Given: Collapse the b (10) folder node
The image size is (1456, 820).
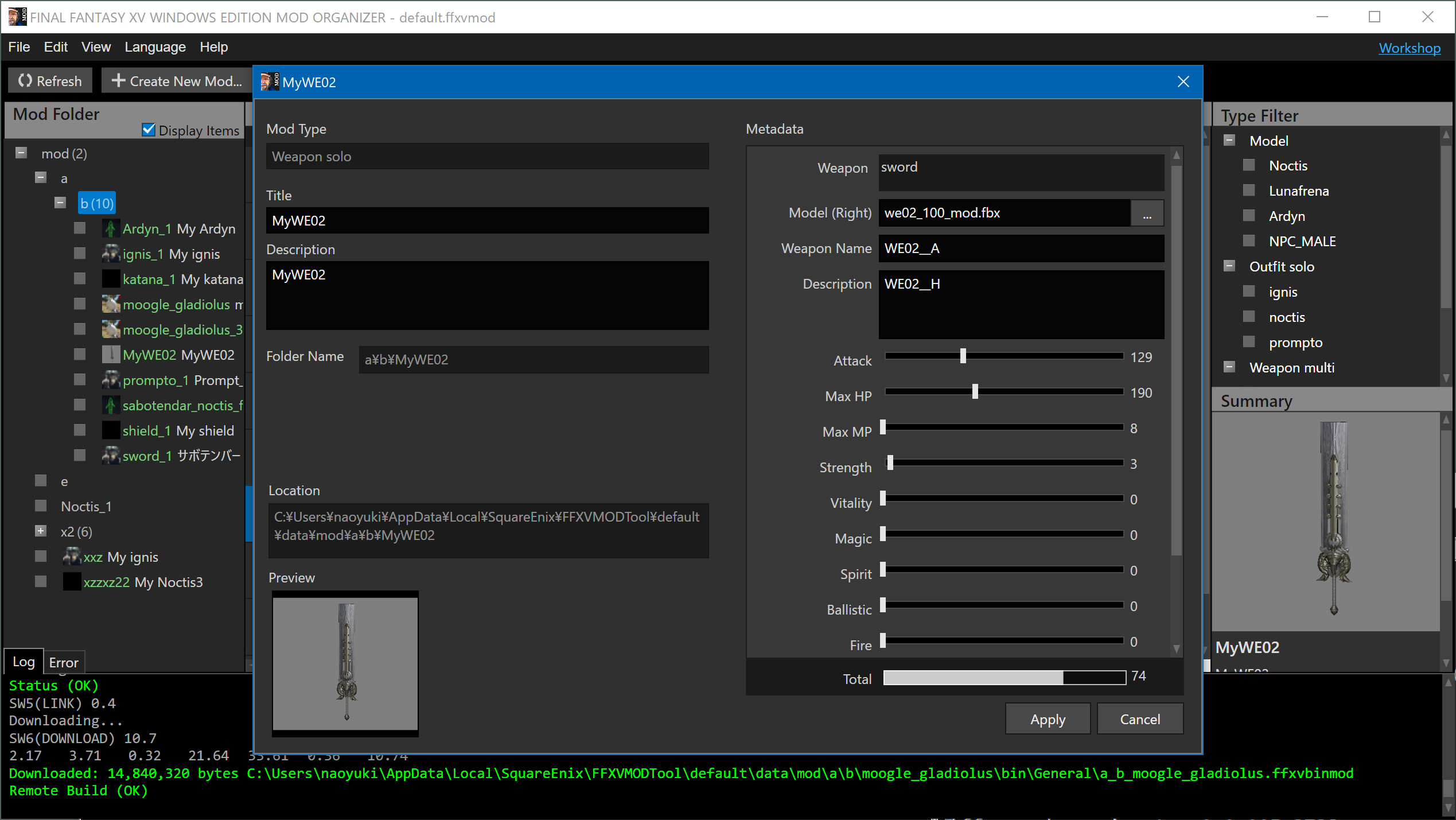Looking at the screenshot, I should (x=60, y=203).
